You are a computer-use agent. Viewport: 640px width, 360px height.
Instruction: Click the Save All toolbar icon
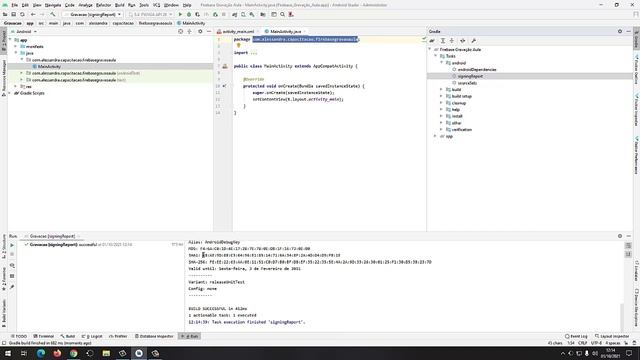(13, 14)
